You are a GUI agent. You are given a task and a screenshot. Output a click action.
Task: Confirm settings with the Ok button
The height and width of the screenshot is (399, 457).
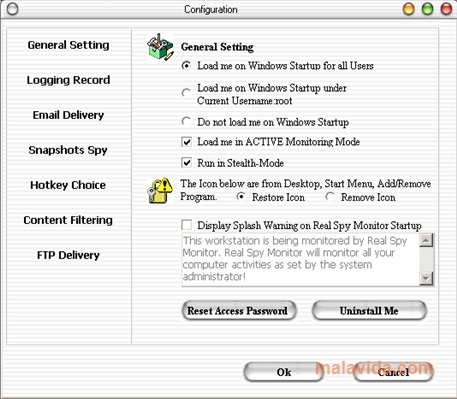point(284,372)
